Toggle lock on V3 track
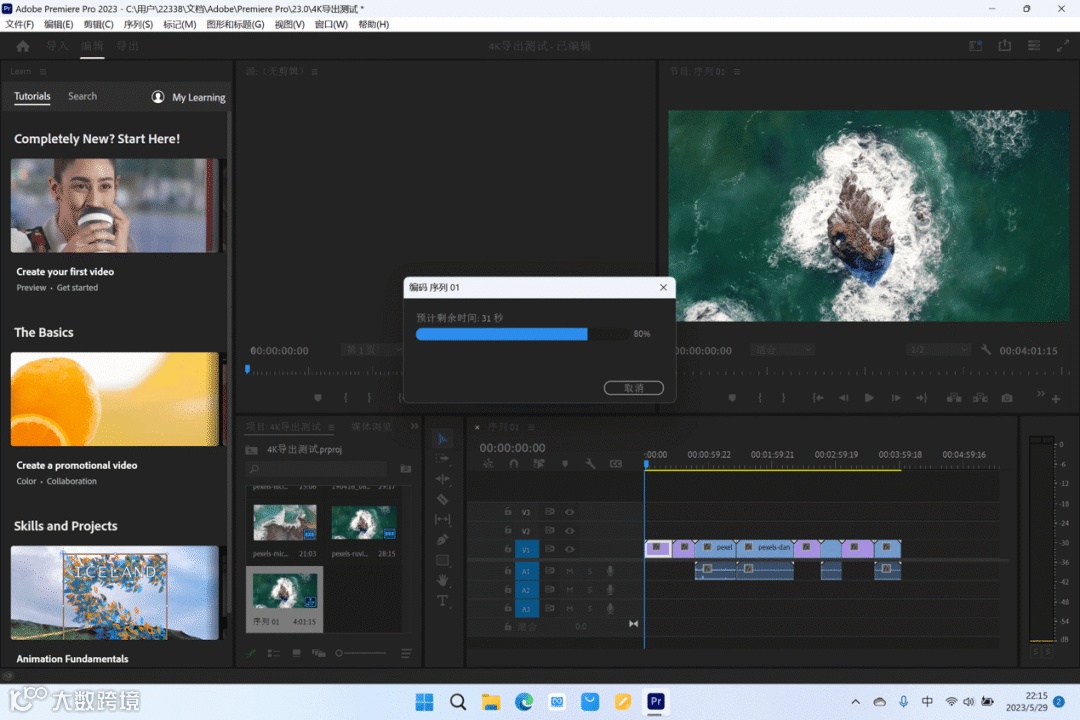The width and height of the screenshot is (1080, 720). (x=508, y=512)
